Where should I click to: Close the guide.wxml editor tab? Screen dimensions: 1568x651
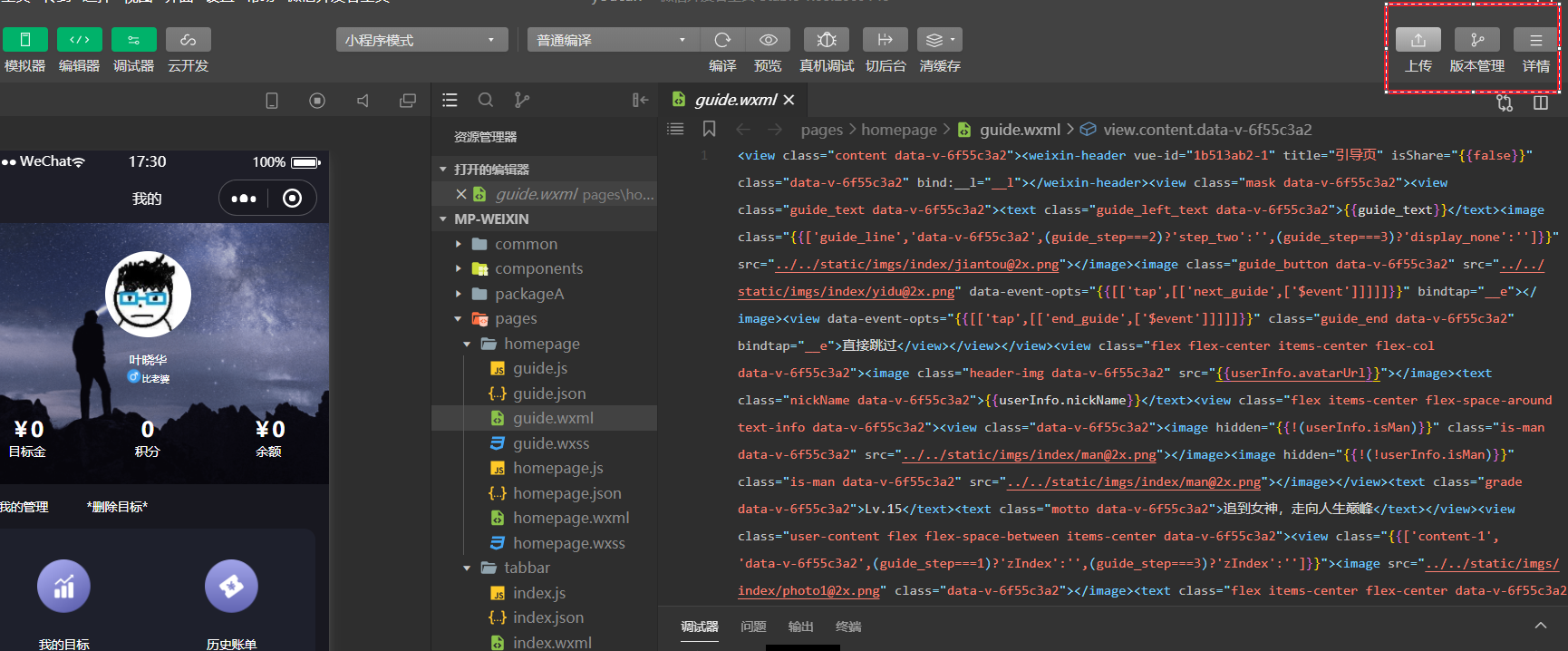click(789, 100)
